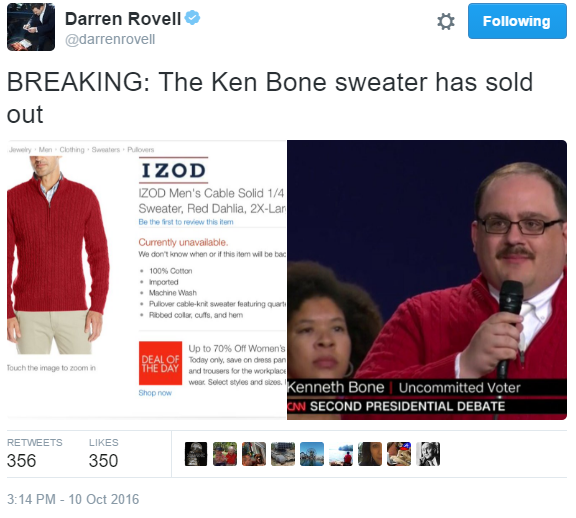Click the blue verified badge
The width and height of the screenshot is (576, 518).
pyautogui.click(x=192, y=18)
